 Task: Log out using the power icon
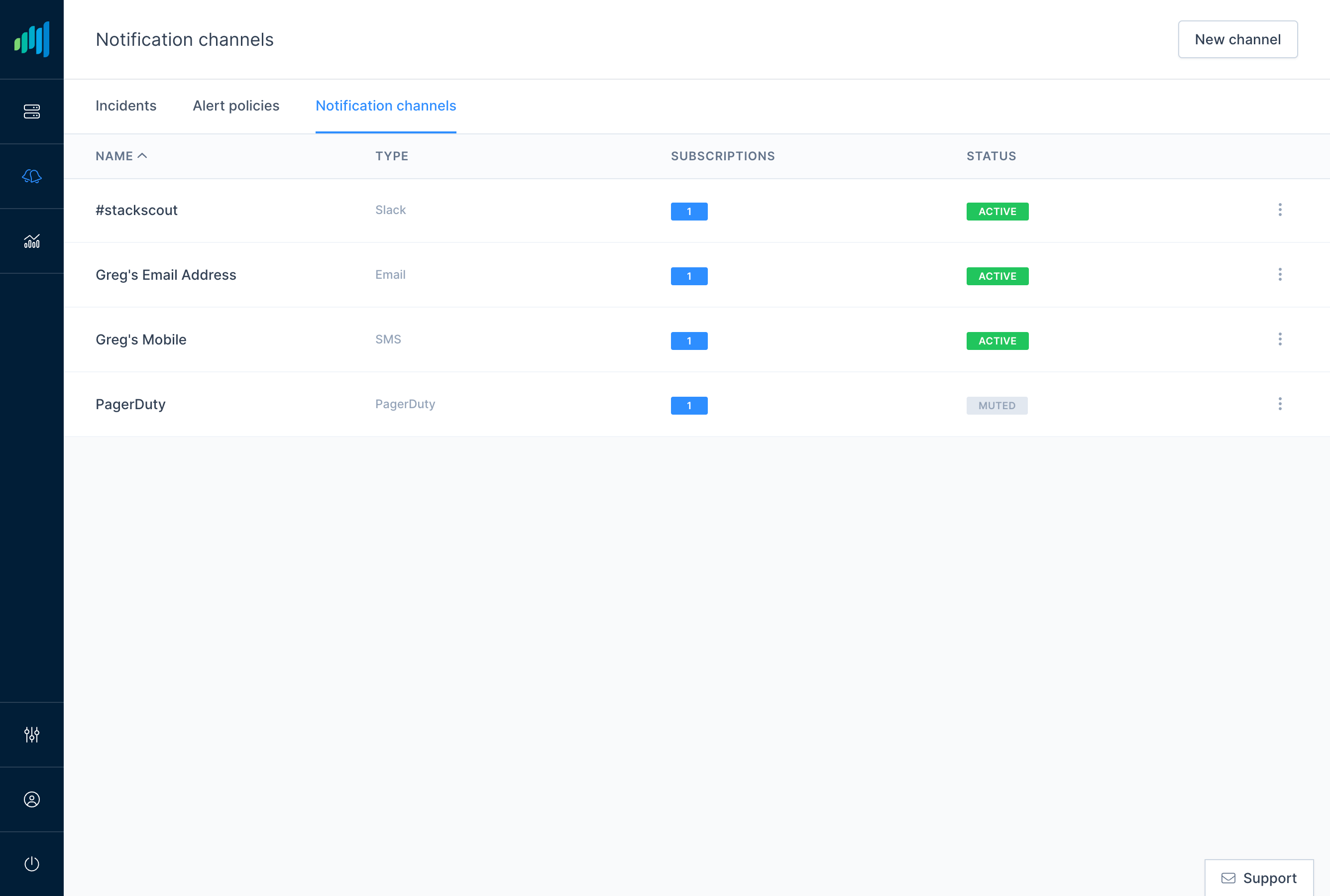[x=31, y=864]
